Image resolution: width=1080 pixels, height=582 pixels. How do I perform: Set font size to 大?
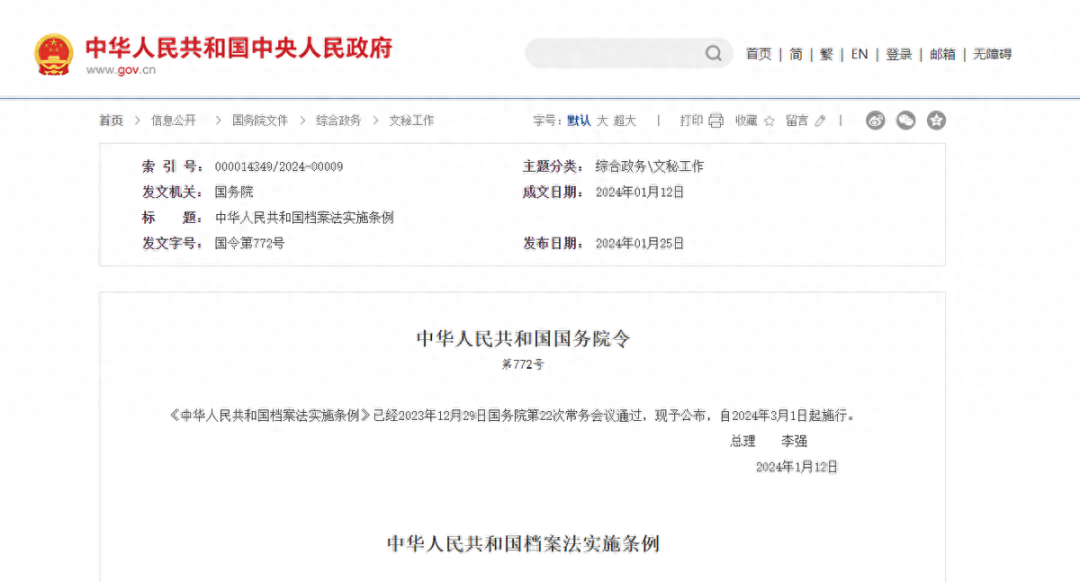603,121
